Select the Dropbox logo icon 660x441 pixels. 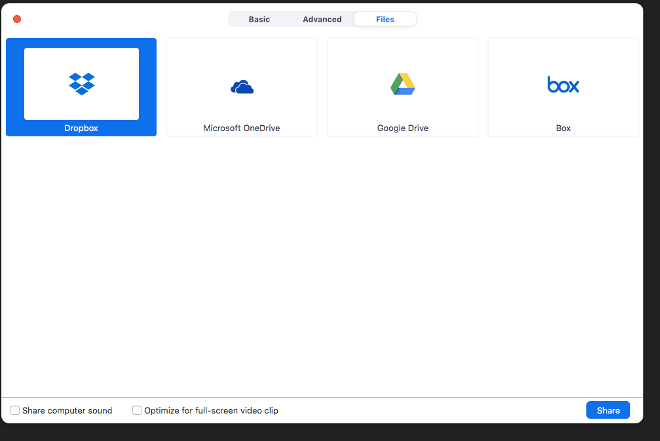point(82,84)
